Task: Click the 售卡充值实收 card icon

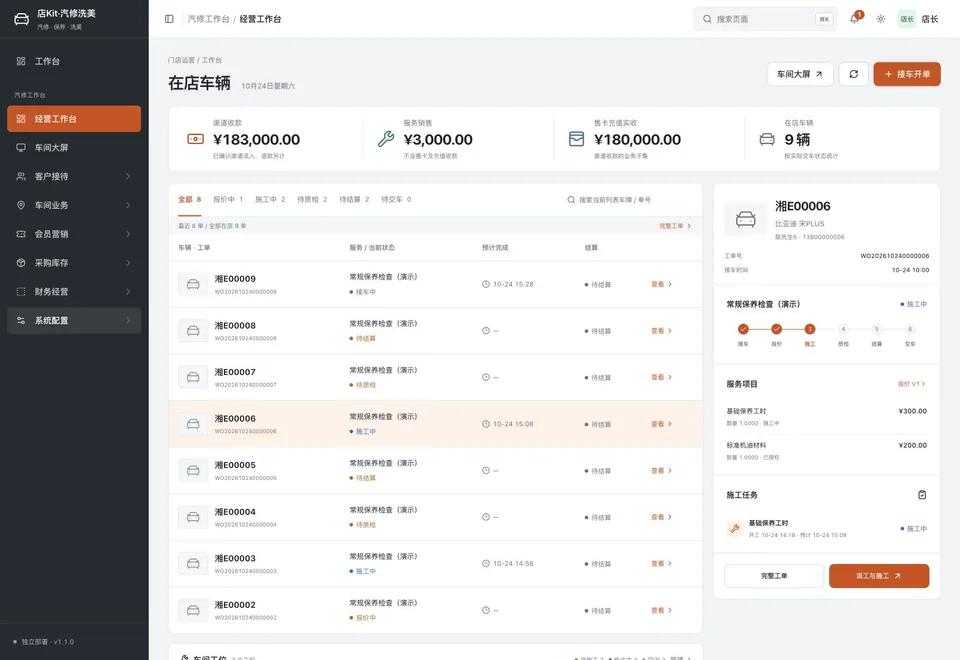Action: coord(576,139)
